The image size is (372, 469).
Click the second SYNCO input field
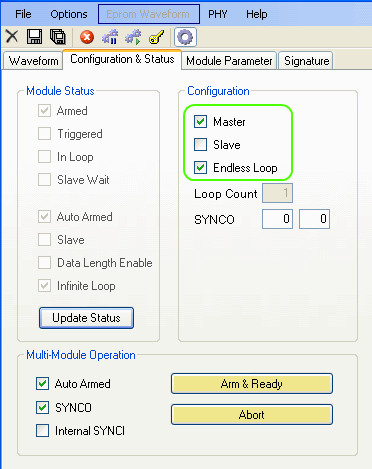[314, 219]
